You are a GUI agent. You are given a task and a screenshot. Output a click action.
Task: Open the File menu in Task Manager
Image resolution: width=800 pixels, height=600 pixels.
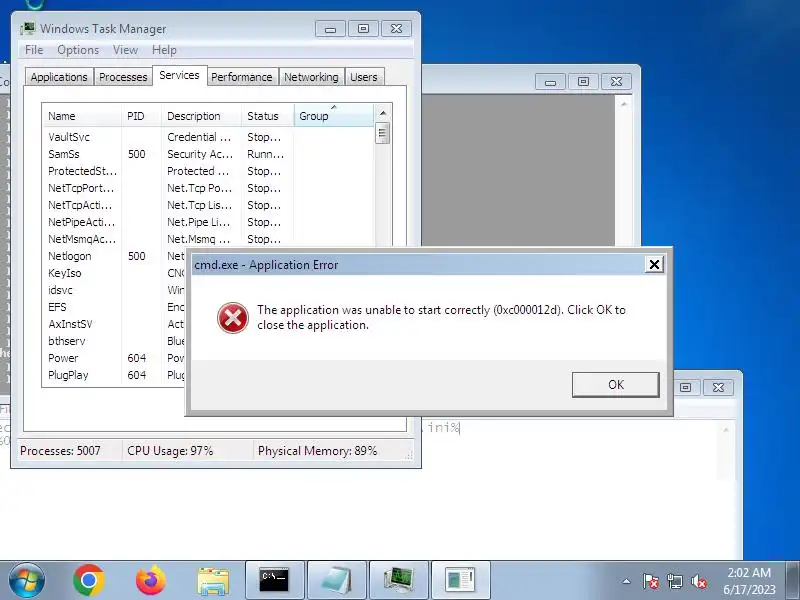click(34, 50)
